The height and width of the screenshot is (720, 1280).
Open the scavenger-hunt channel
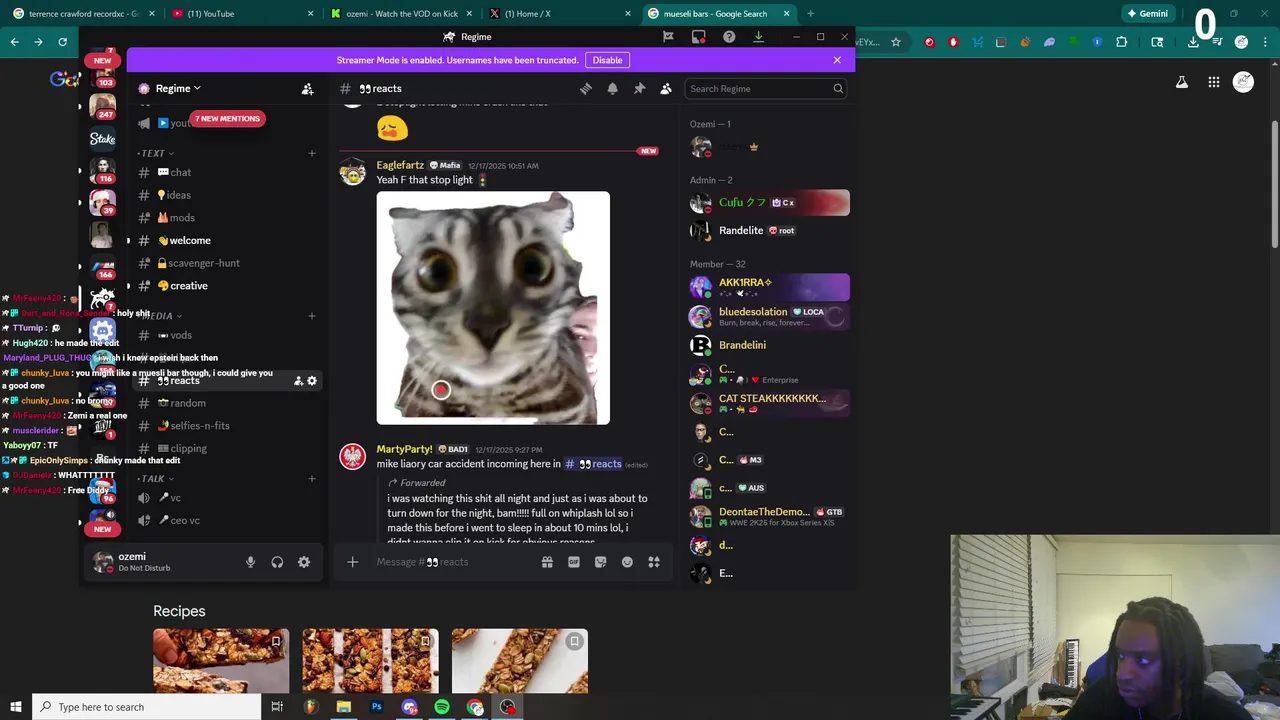tap(228, 263)
